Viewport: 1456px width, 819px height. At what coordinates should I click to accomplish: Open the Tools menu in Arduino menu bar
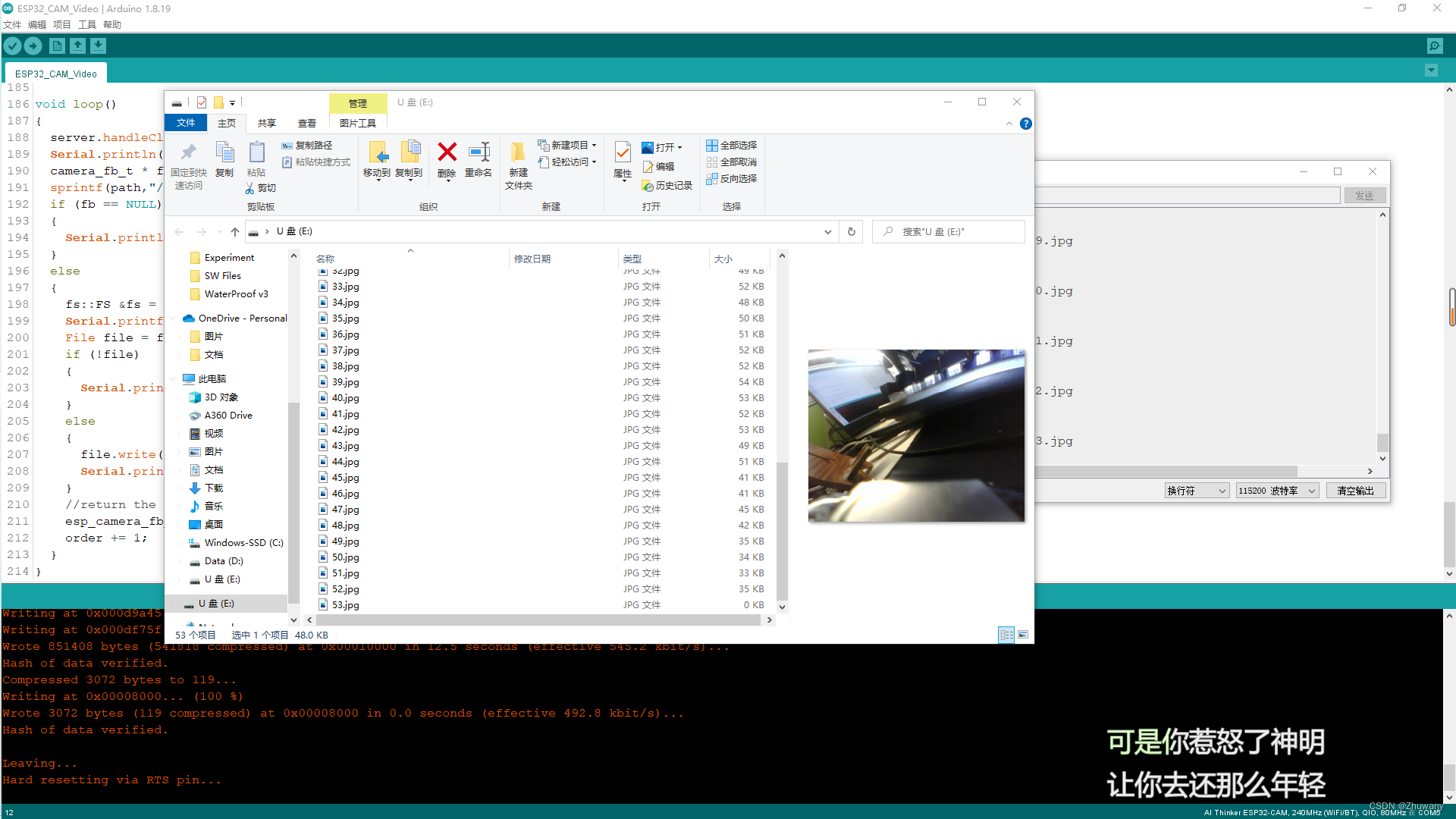[87, 24]
